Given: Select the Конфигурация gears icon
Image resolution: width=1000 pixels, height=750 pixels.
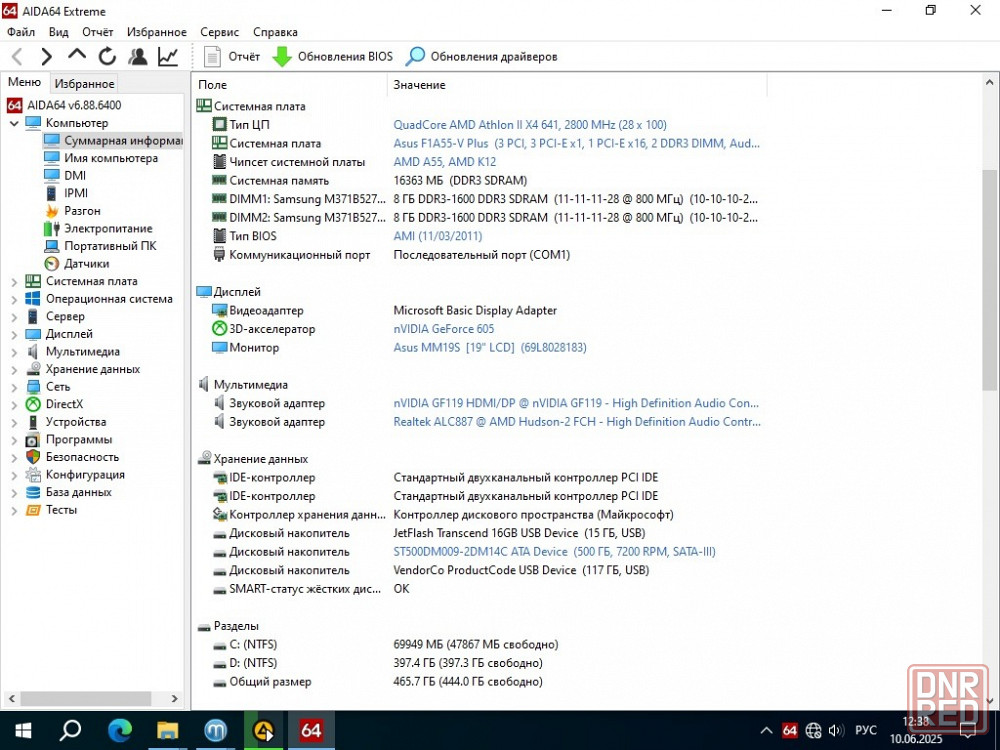Looking at the screenshot, I should [33, 475].
